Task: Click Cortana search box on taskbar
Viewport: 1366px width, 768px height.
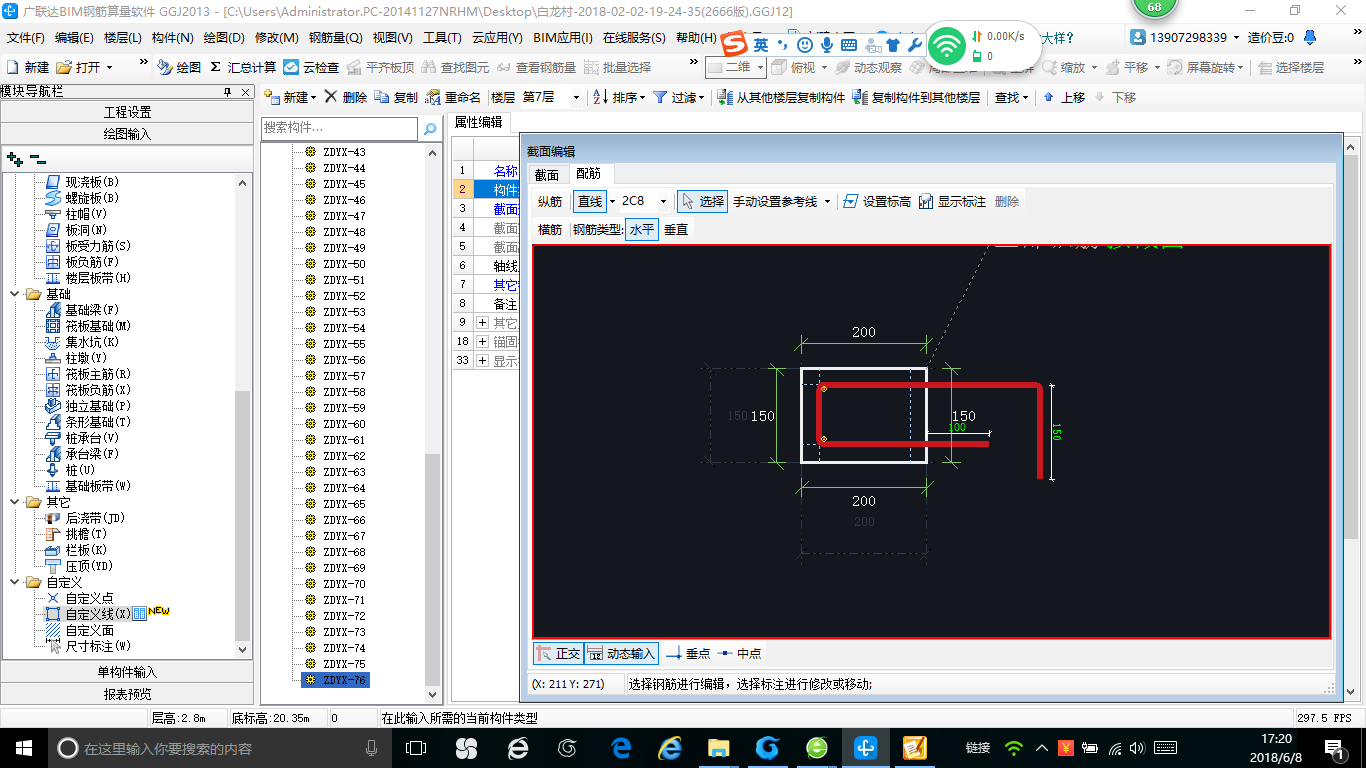Action: (x=219, y=747)
